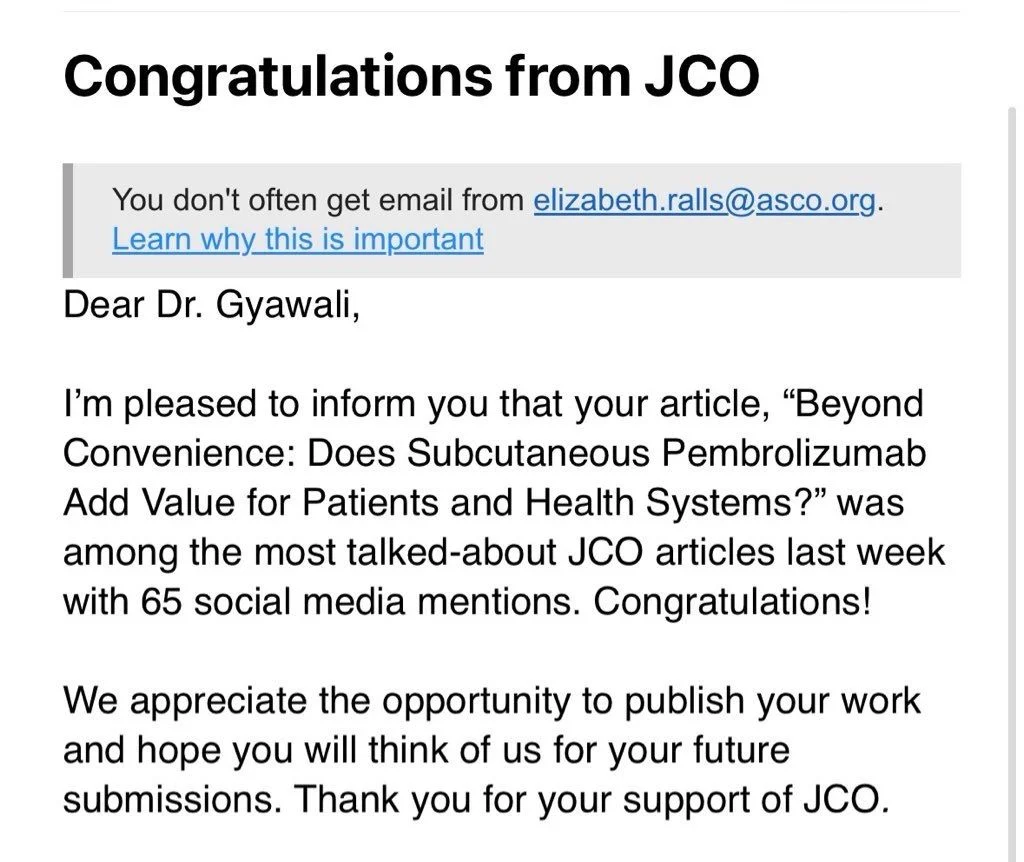Click the sentence 'Thank you for your support of JCO'

tap(591, 799)
